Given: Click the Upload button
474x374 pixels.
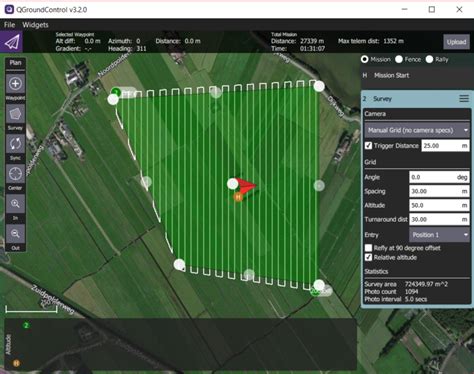Looking at the screenshot, I should coord(456,42).
